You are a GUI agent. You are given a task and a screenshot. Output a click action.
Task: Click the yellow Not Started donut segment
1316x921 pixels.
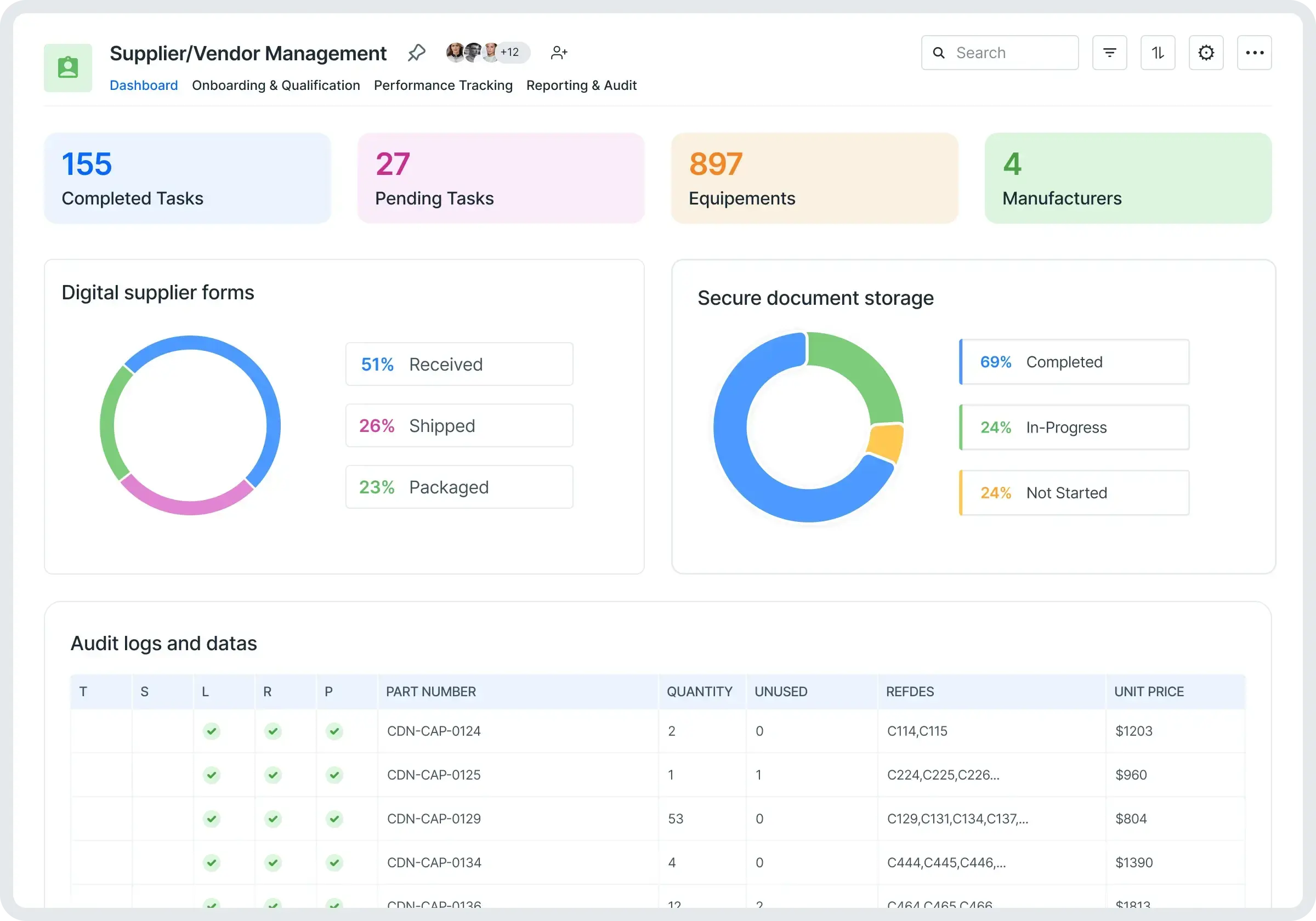(x=885, y=442)
